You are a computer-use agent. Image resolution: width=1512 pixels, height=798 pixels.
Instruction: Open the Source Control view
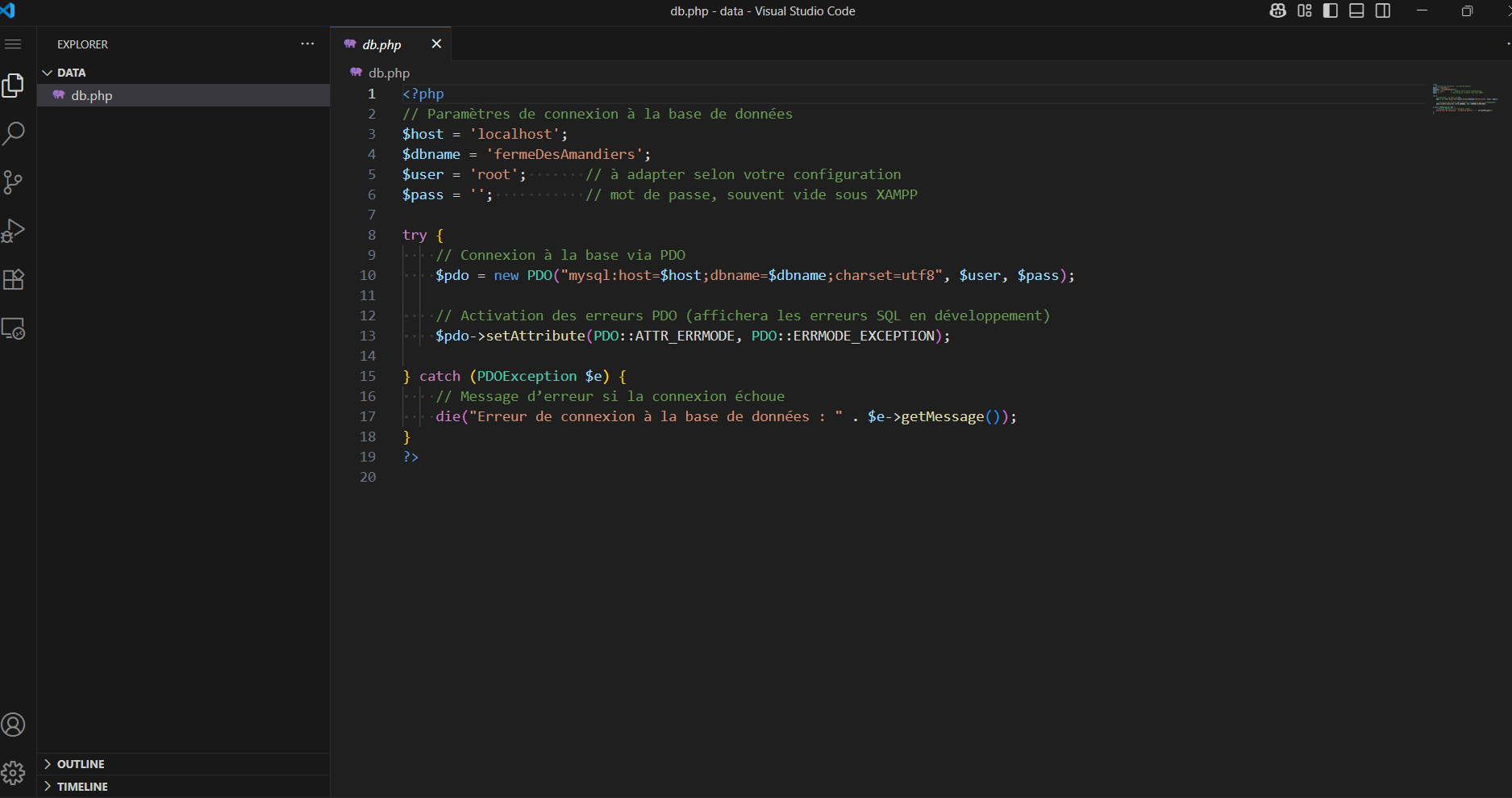(x=13, y=182)
